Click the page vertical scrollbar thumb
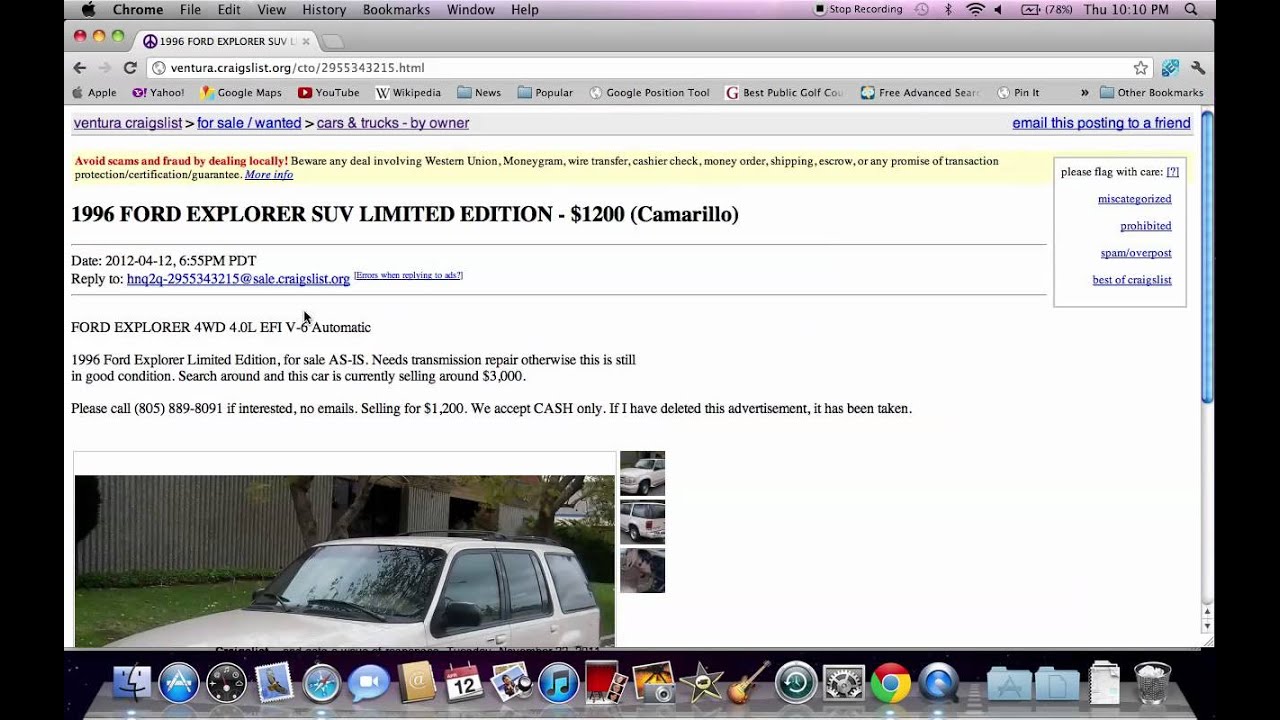This screenshot has height=720, width=1280. point(1207,257)
